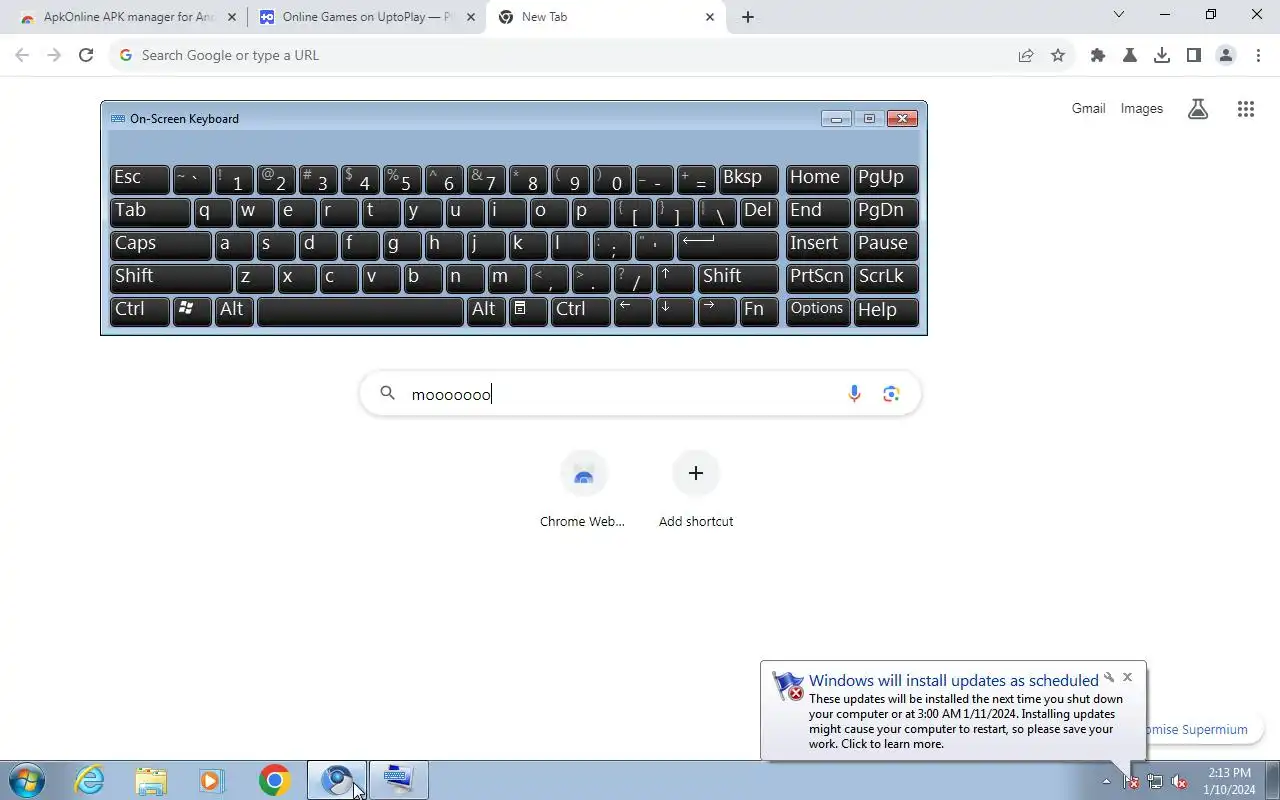Viewport: 1280px width, 800px height.
Task: Reload the page with the refresh icon
Action: coord(86,55)
